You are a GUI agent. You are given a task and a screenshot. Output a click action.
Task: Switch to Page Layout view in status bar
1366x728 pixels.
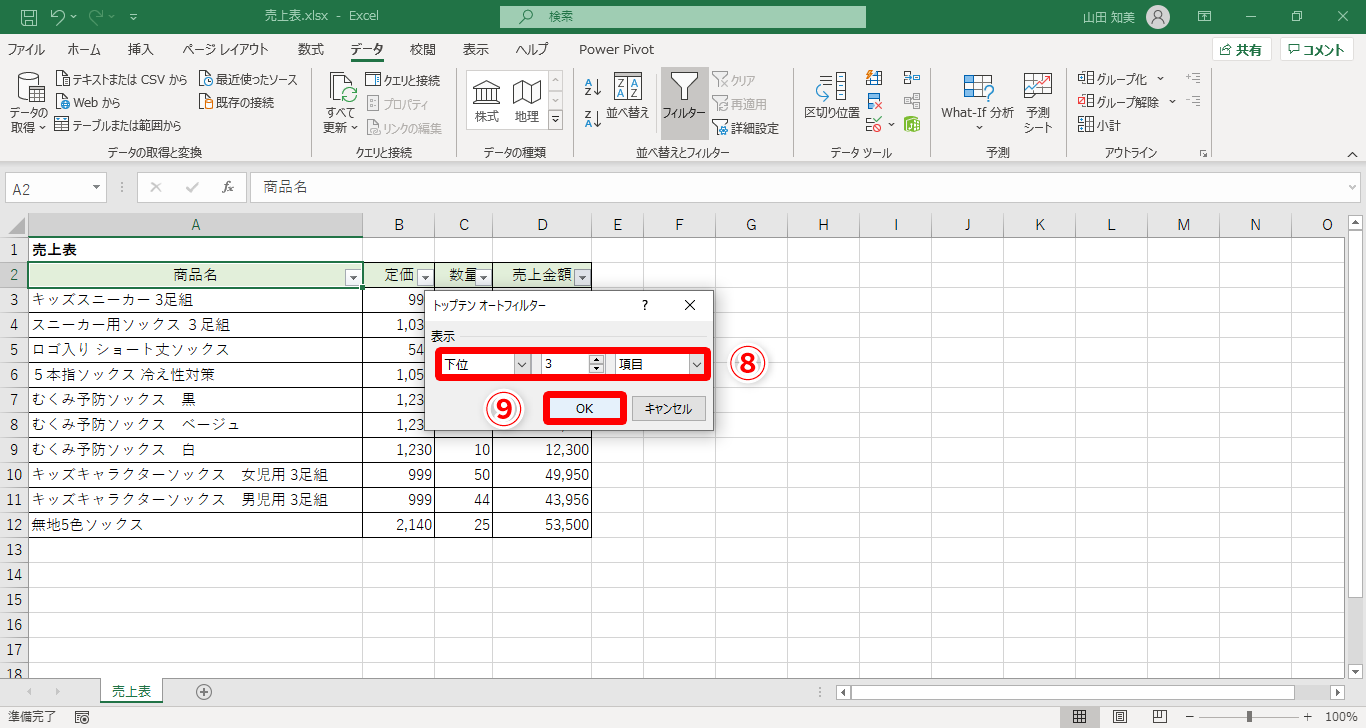click(x=1120, y=717)
